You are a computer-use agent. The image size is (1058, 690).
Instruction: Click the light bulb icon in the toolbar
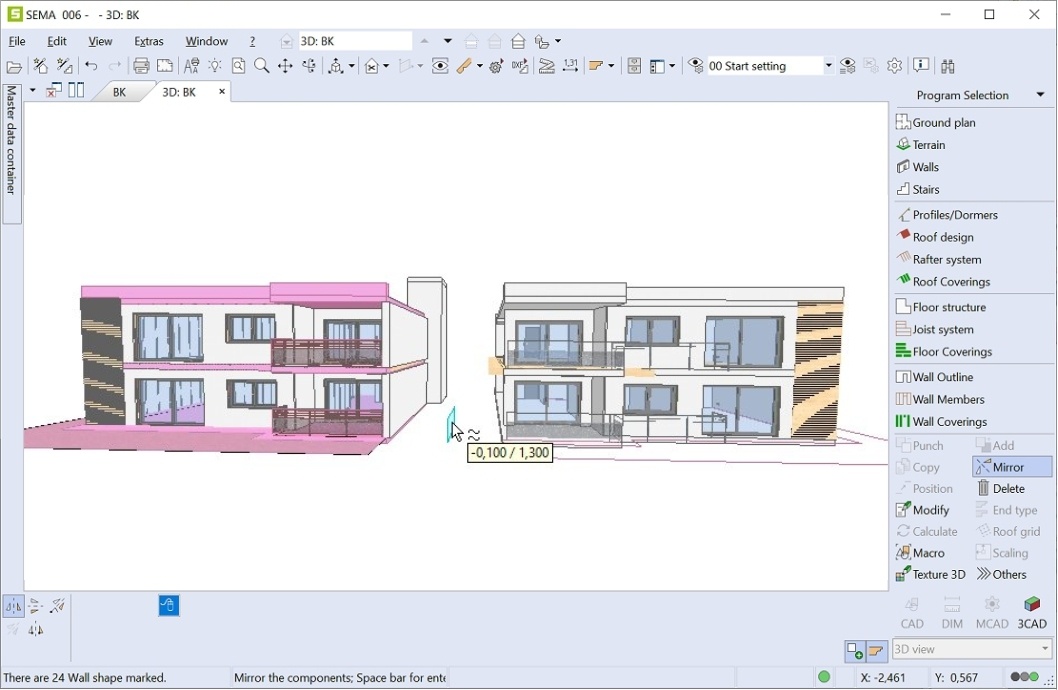tap(215, 66)
